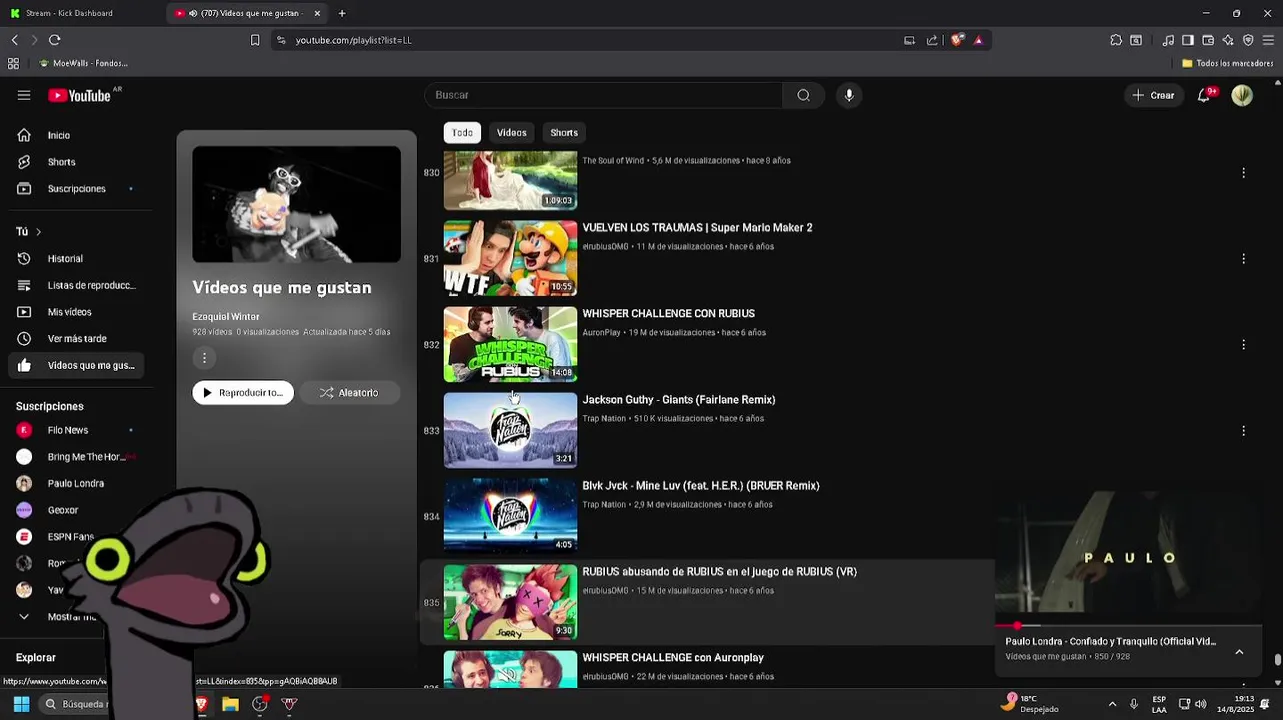1283x720 pixels.
Task: Open Brave Rewards triangle icon
Action: click(x=978, y=40)
